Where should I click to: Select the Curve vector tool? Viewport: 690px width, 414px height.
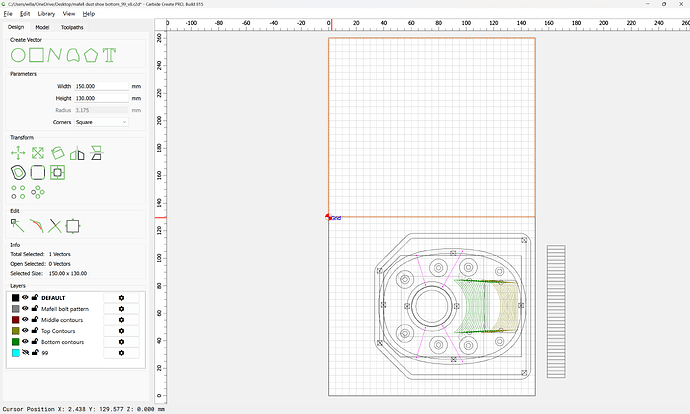[x=73, y=55]
